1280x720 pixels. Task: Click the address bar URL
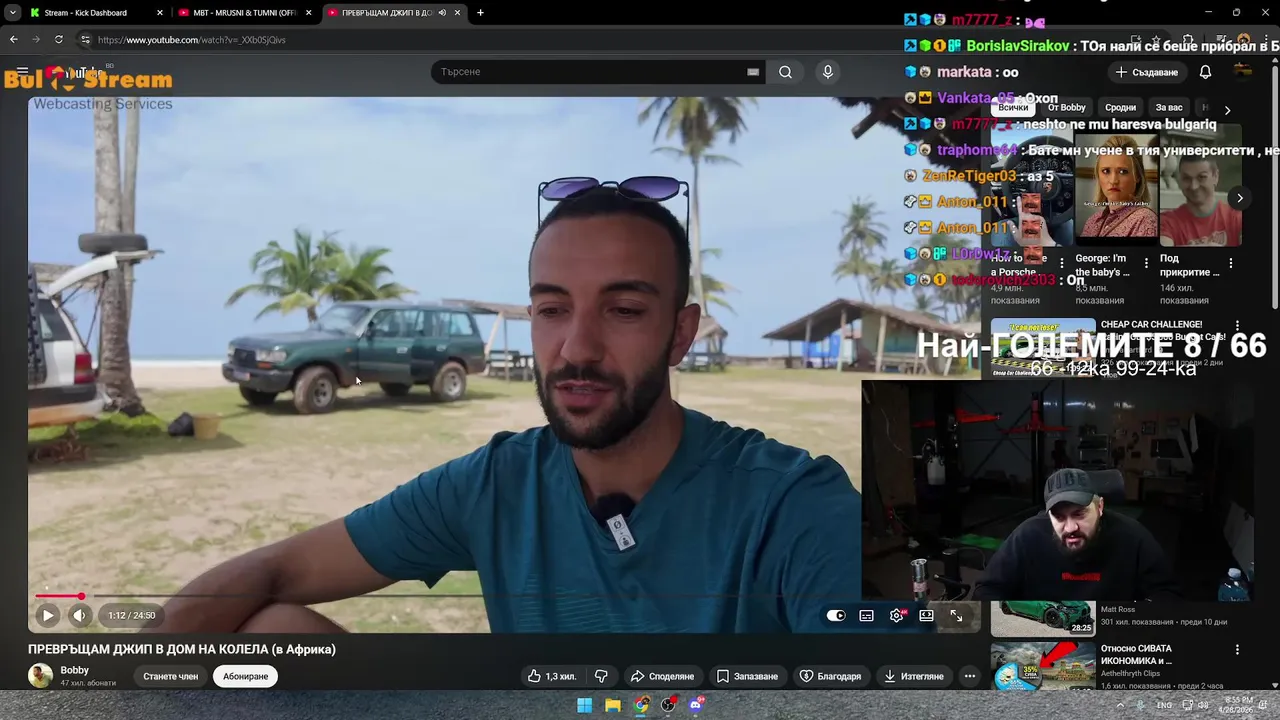192,40
